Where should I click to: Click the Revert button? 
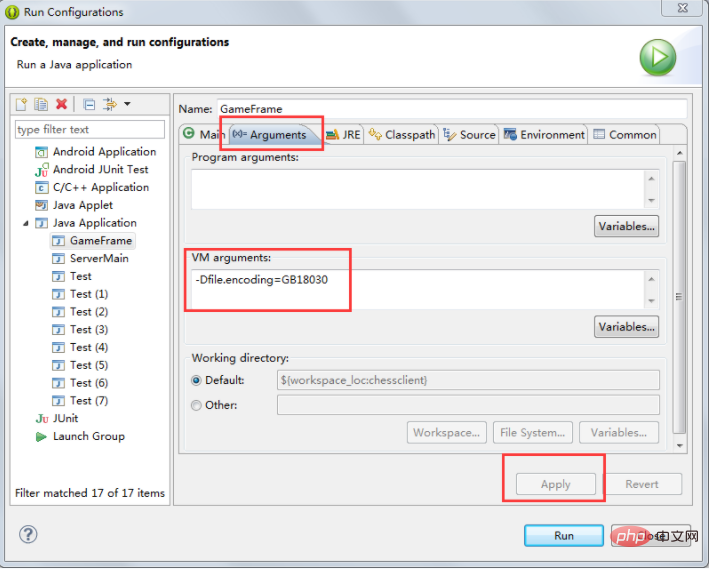(642, 484)
